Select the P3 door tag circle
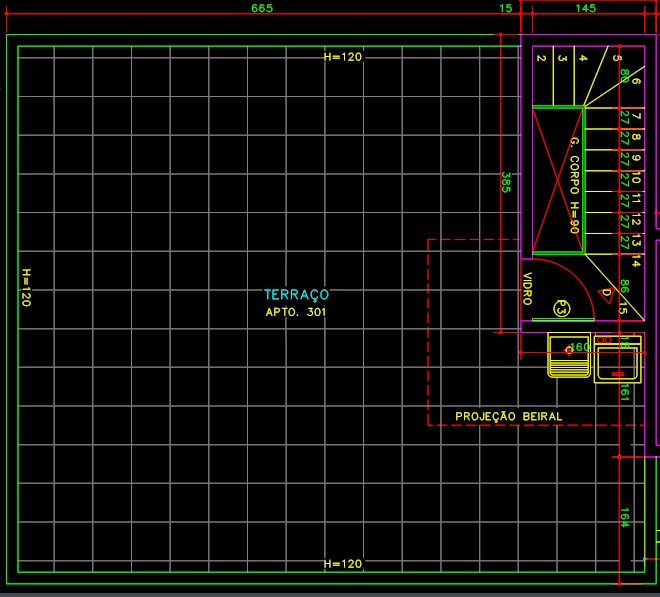 (x=562, y=309)
